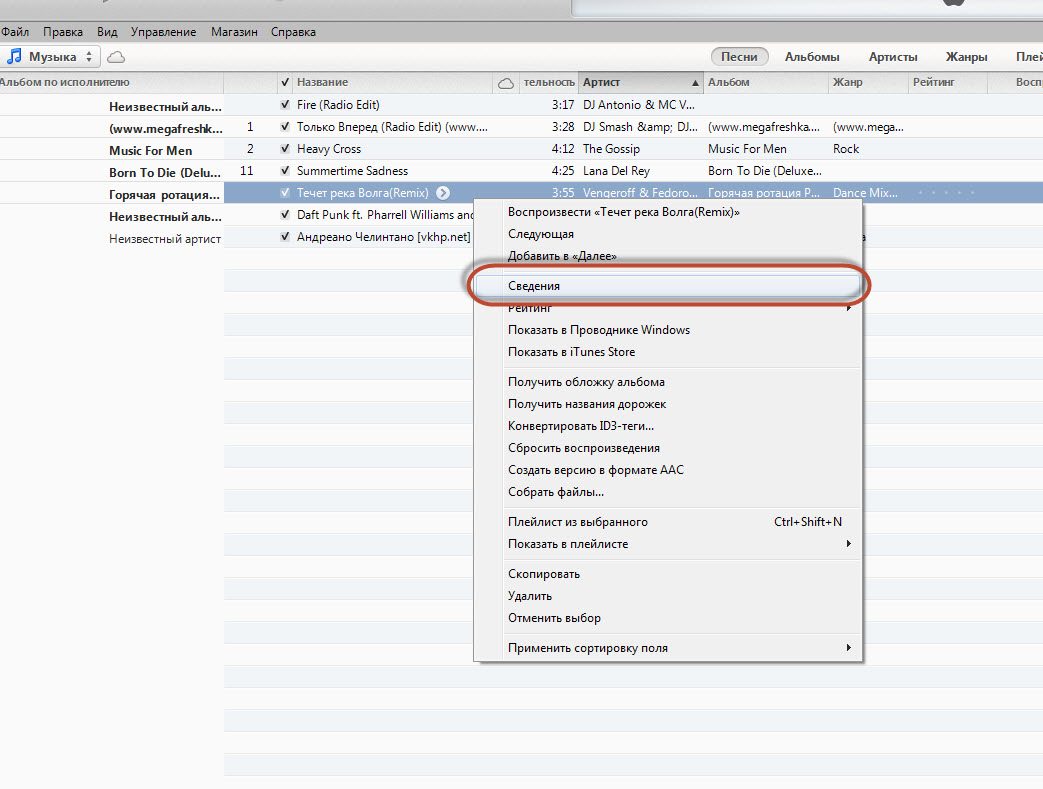The width and height of the screenshot is (1043, 789).
Task: Click the DJ Antonio & MC V... artist cell
Action: [x=639, y=104]
